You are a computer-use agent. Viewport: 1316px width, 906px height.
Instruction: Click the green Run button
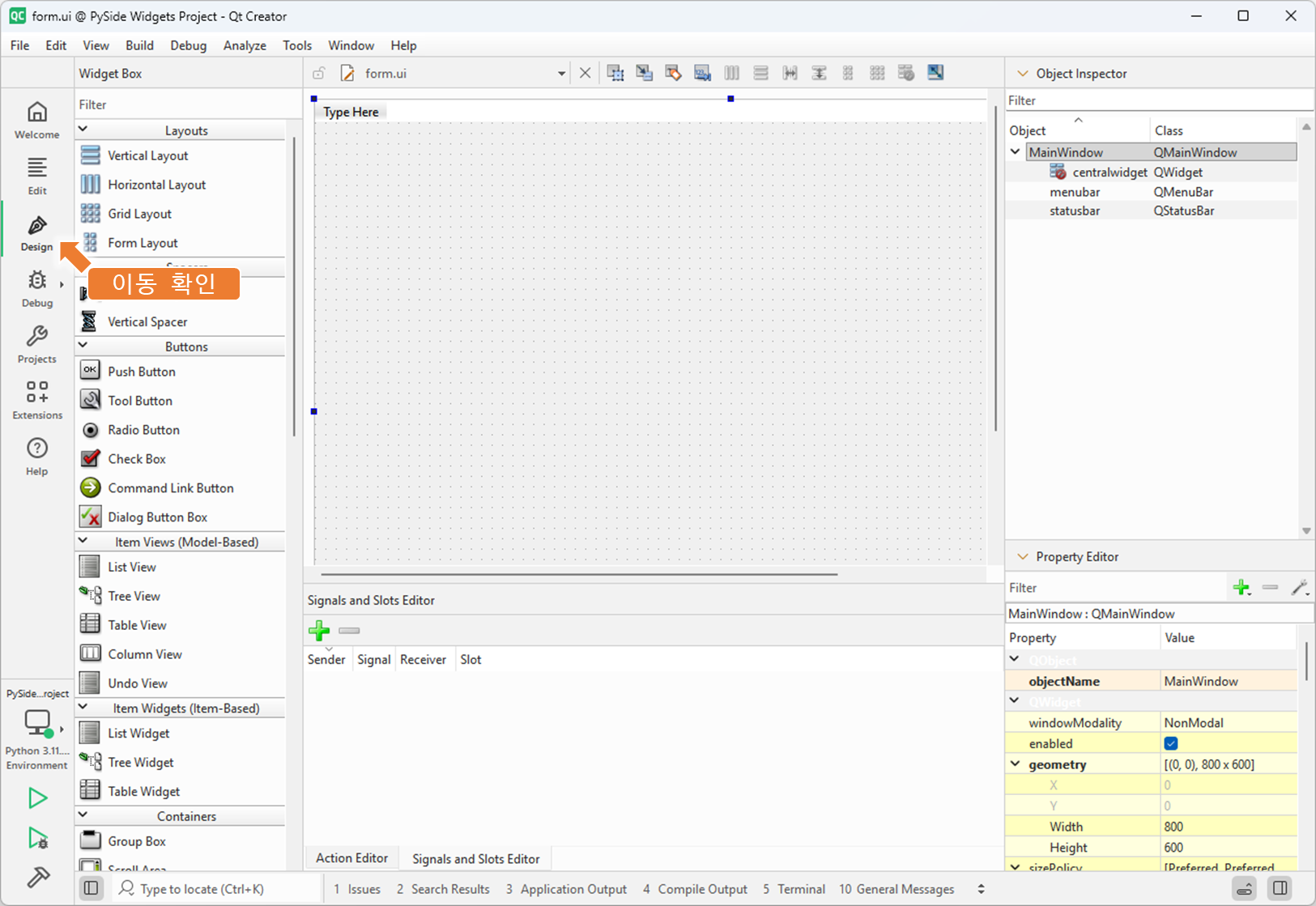point(37,798)
